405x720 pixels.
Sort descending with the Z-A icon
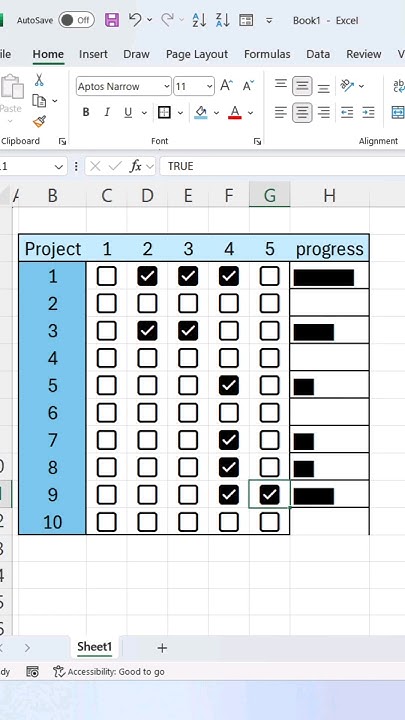pyautogui.click(x=223, y=20)
